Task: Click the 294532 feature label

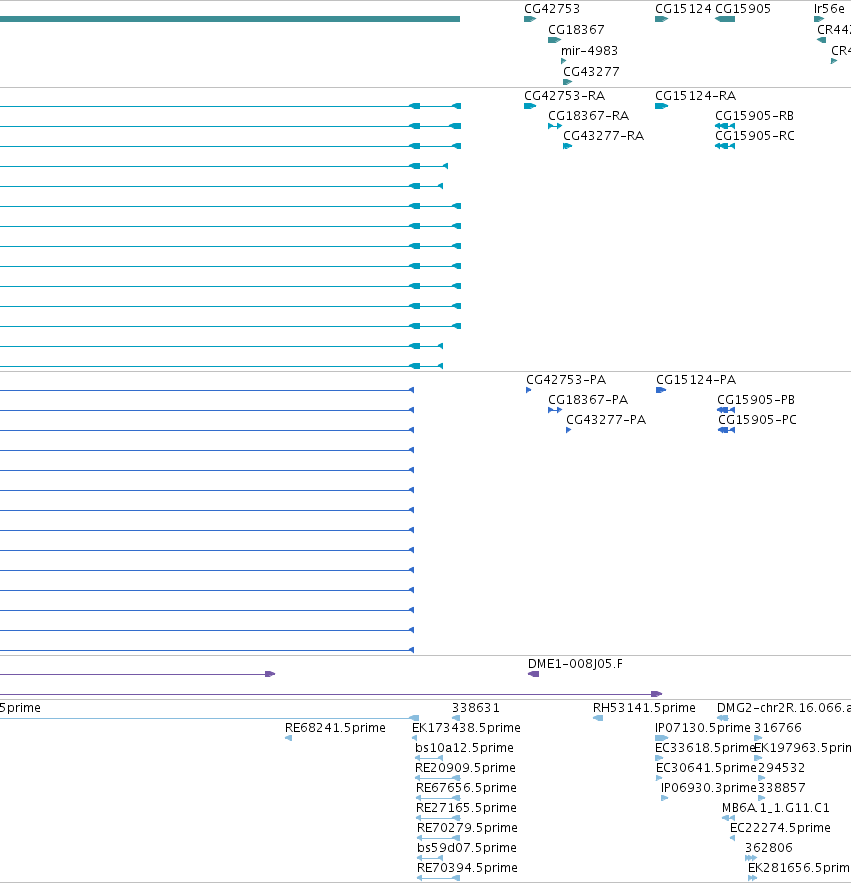Action: pyautogui.click(x=781, y=768)
